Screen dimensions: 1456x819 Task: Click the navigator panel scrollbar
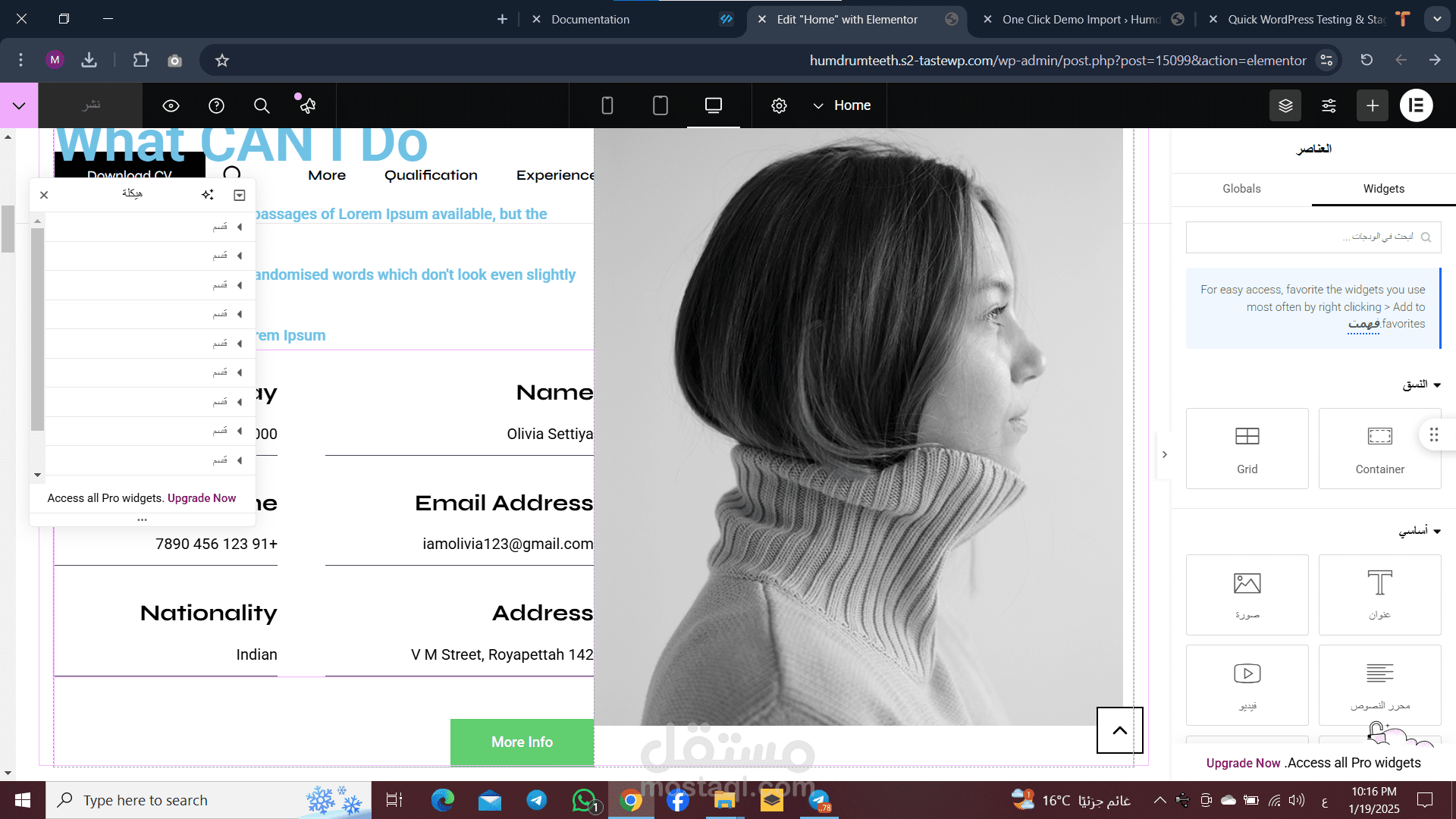click(x=37, y=330)
